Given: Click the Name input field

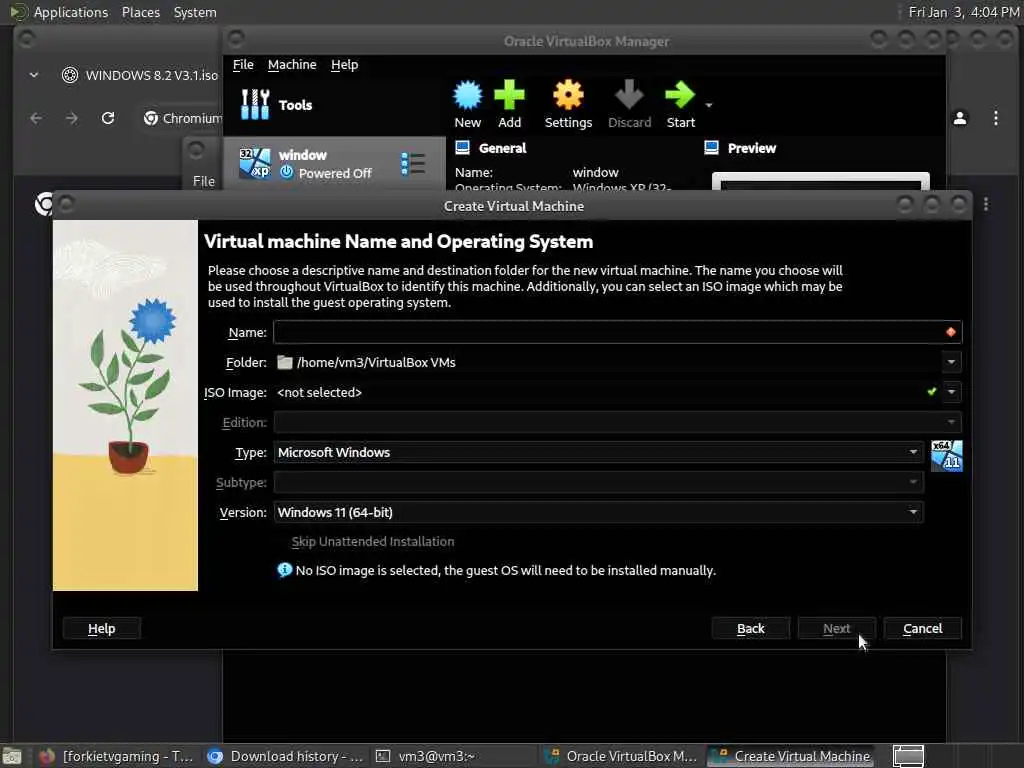Looking at the screenshot, I should click(617, 332).
